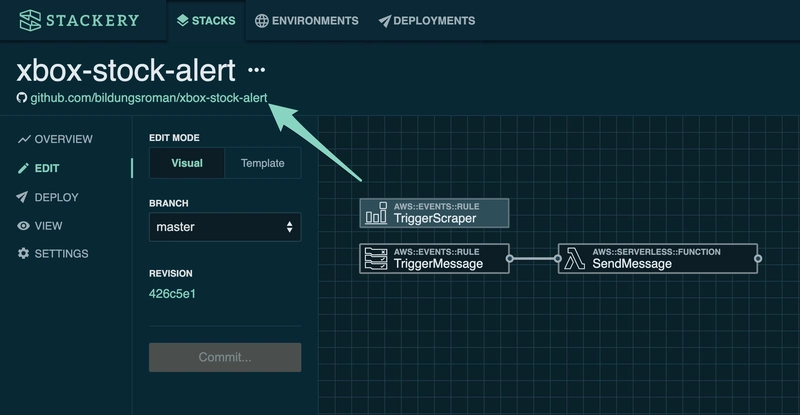Open the stack options ellipsis menu
The image size is (800, 415).
(x=257, y=70)
